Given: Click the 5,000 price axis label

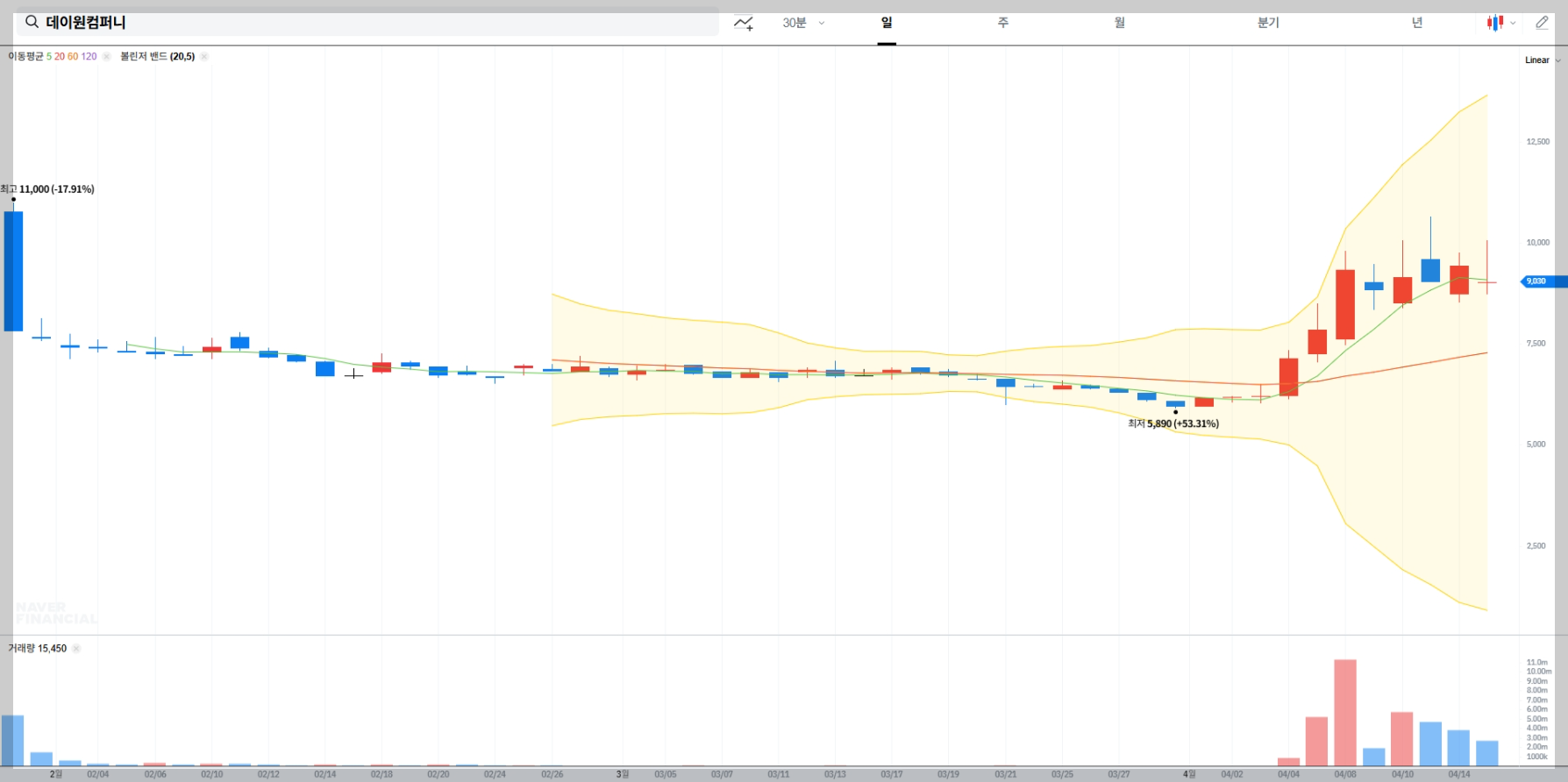Looking at the screenshot, I should tap(1536, 444).
